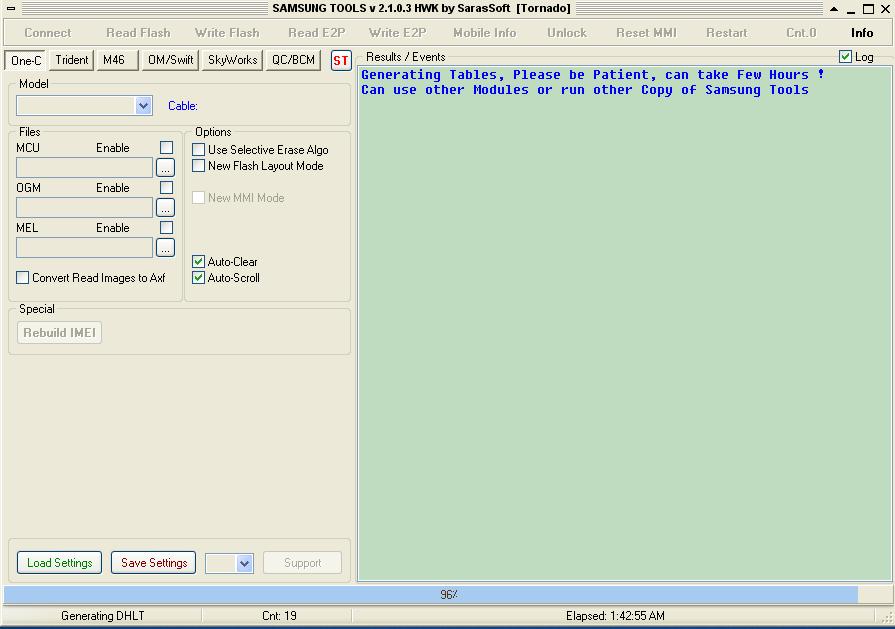Enable the OGM file checkbox
895x629 pixels.
(166, 188)
